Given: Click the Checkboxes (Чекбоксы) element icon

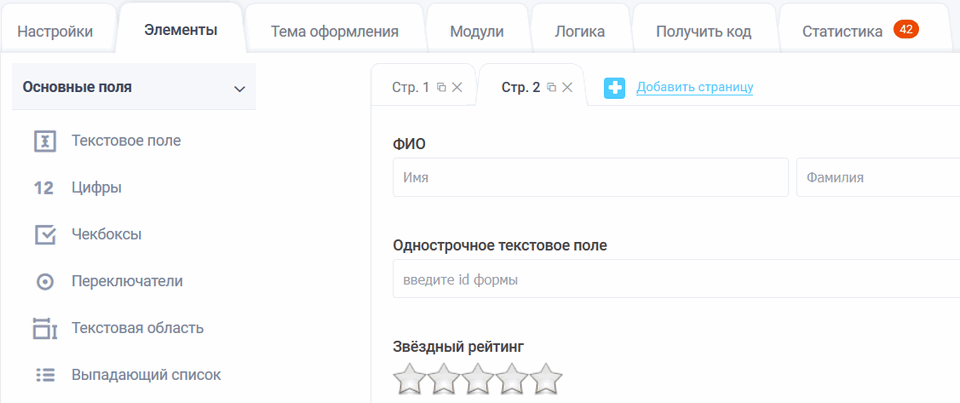Looking at the screenshot, I should click(44, 235).
